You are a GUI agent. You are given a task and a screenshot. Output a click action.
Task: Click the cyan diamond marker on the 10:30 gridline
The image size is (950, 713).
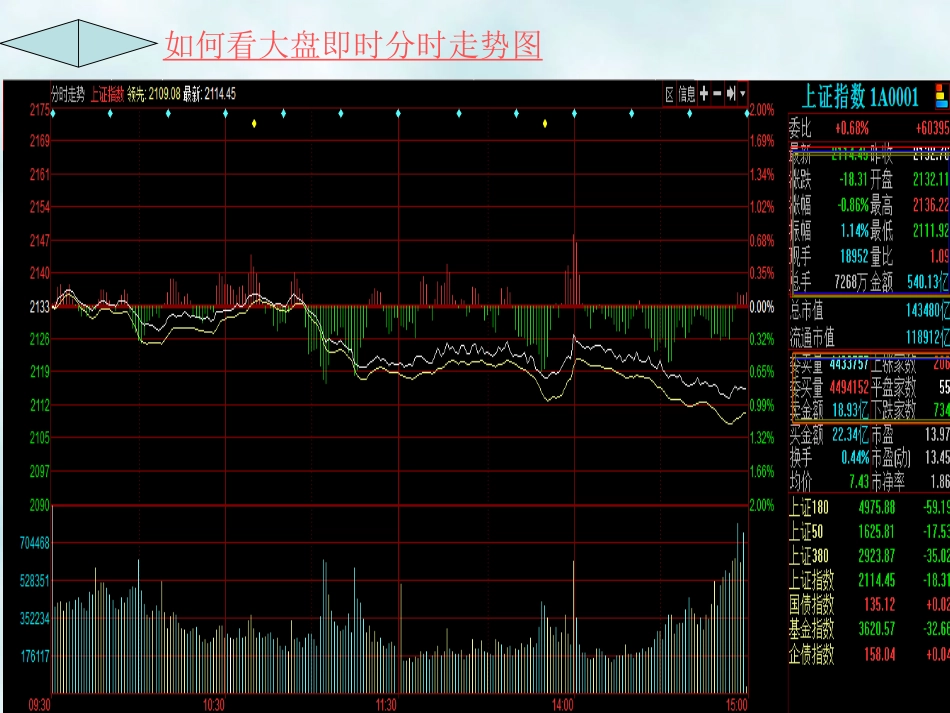coord(225,113)
